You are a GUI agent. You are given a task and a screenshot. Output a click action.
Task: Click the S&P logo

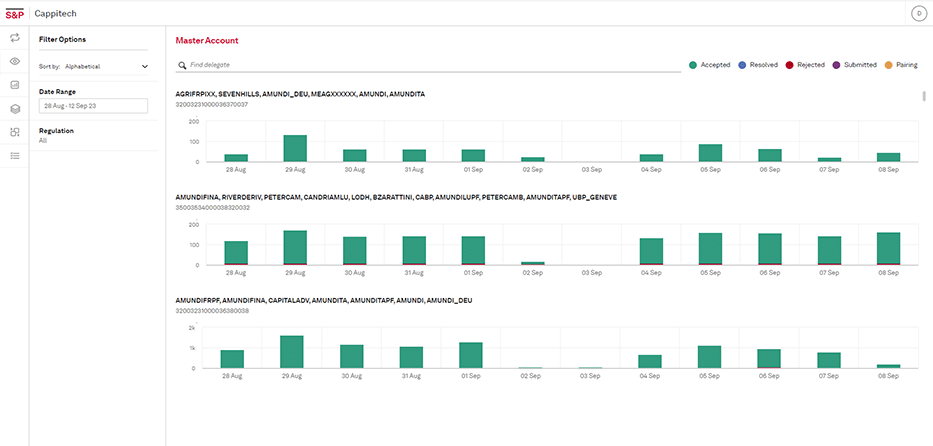tap(14, 13)
